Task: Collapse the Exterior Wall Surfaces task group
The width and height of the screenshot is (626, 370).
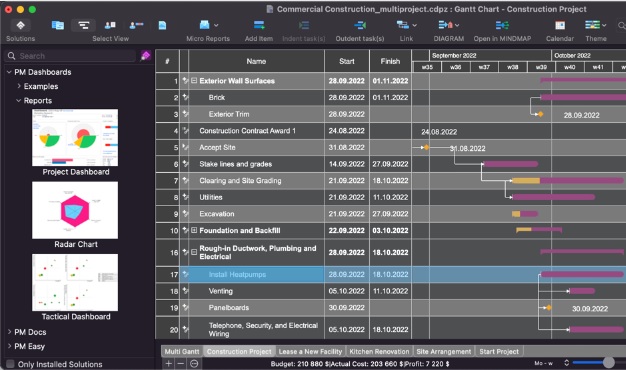Action: [194, 81]
